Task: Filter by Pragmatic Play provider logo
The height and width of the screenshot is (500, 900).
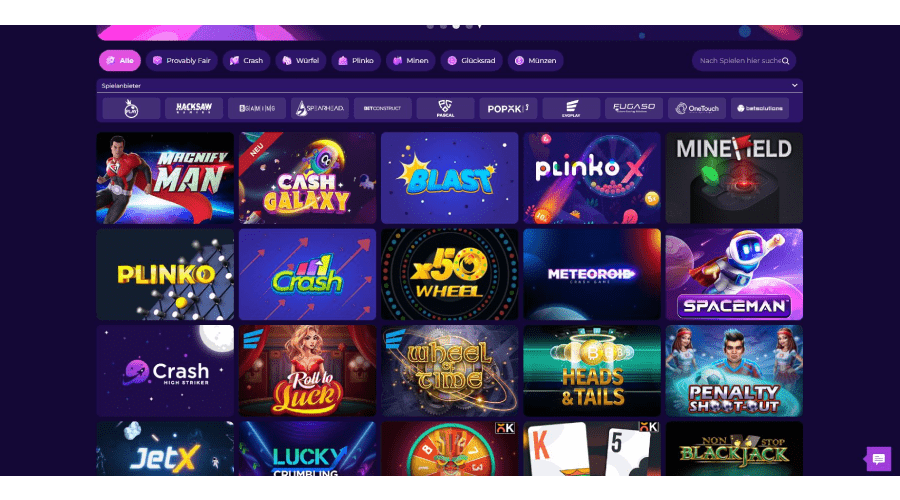Action: (x=131, y=108)
